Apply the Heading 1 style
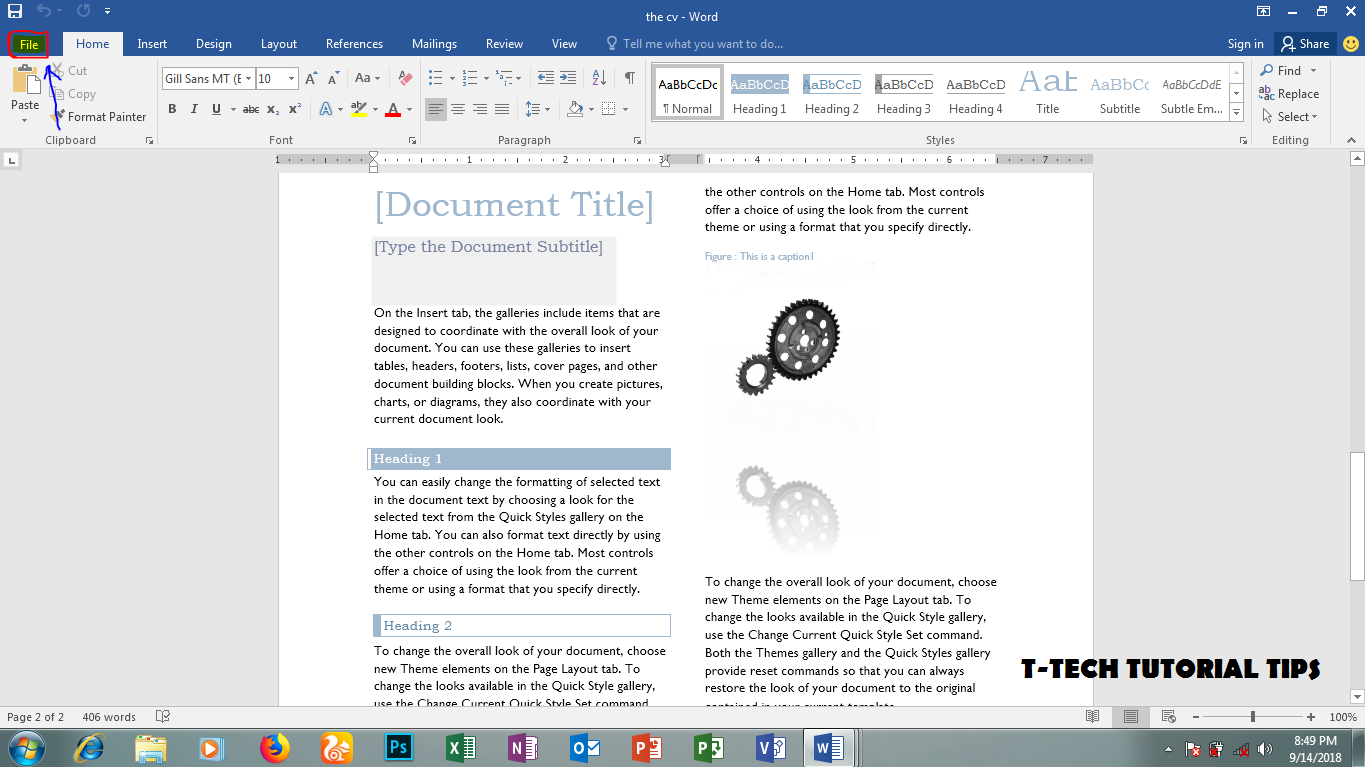Image resolution: width=1365 pixels, height=767 pixels. coord(760,93)
